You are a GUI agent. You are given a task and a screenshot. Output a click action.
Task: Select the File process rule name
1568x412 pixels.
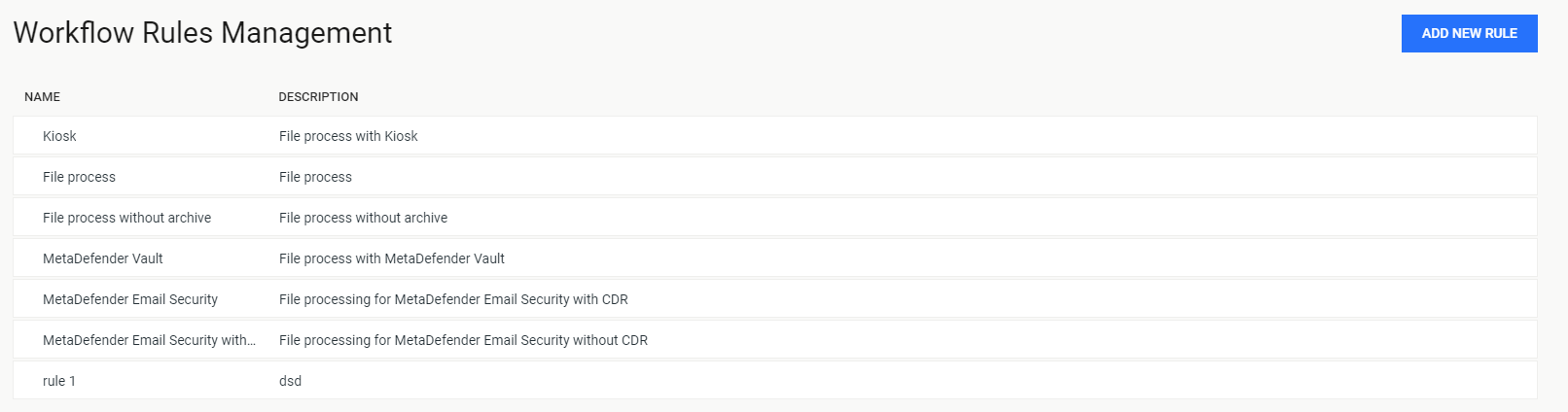click(79, 177)
